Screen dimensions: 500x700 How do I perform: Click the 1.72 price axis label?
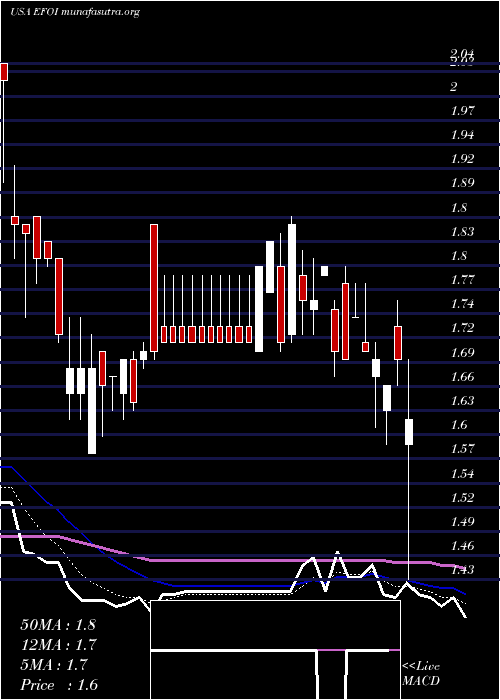(x=462, y=328)
